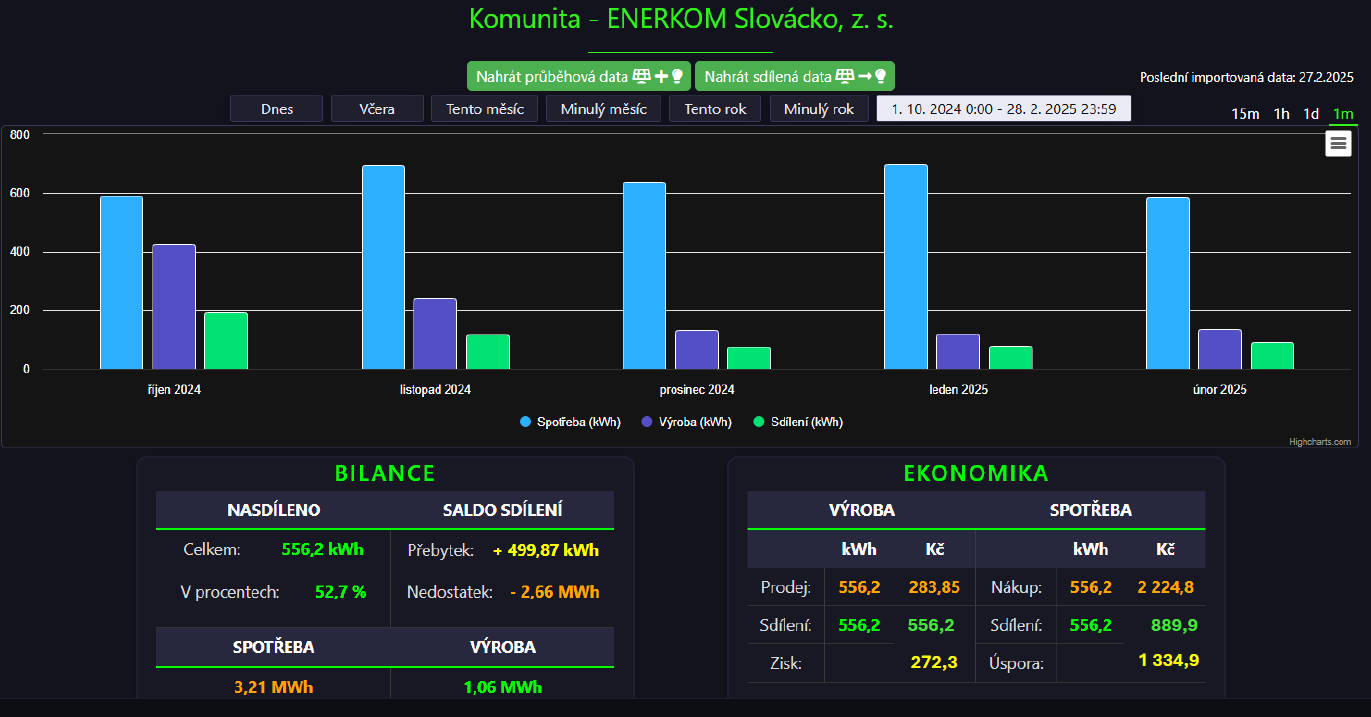Click the Přebytek value + 499,87 kWh

pyautogui.click(x=546, y=551)
